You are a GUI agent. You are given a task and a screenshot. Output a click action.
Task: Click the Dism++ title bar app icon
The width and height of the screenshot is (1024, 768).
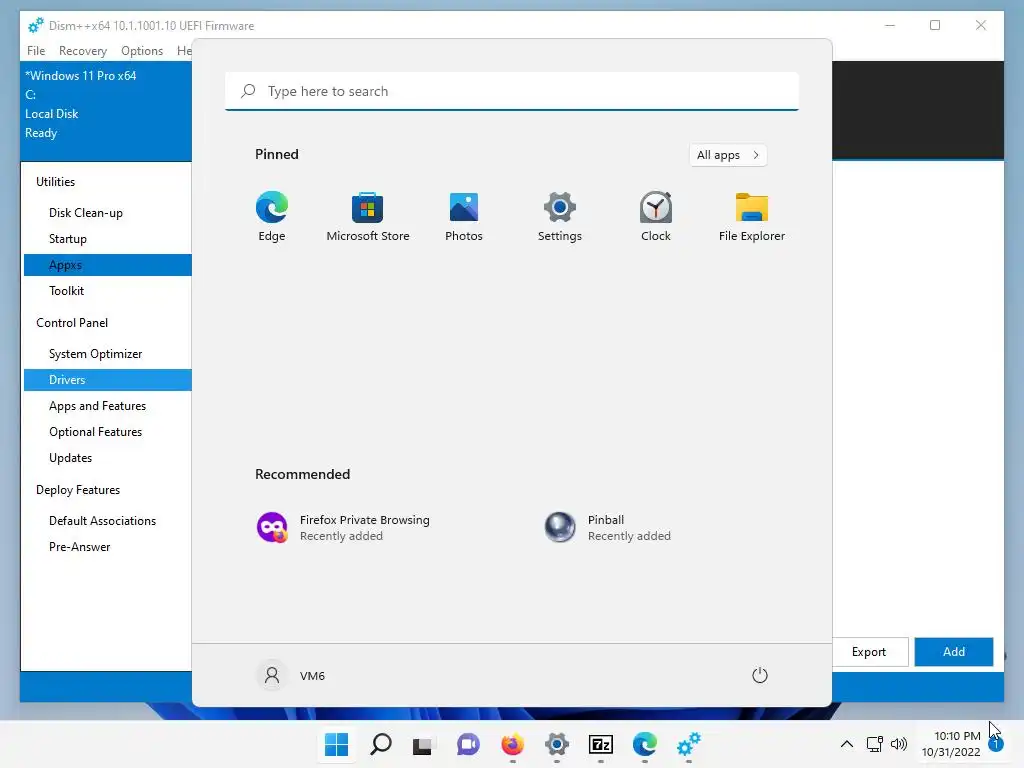(x=36, y=25)
